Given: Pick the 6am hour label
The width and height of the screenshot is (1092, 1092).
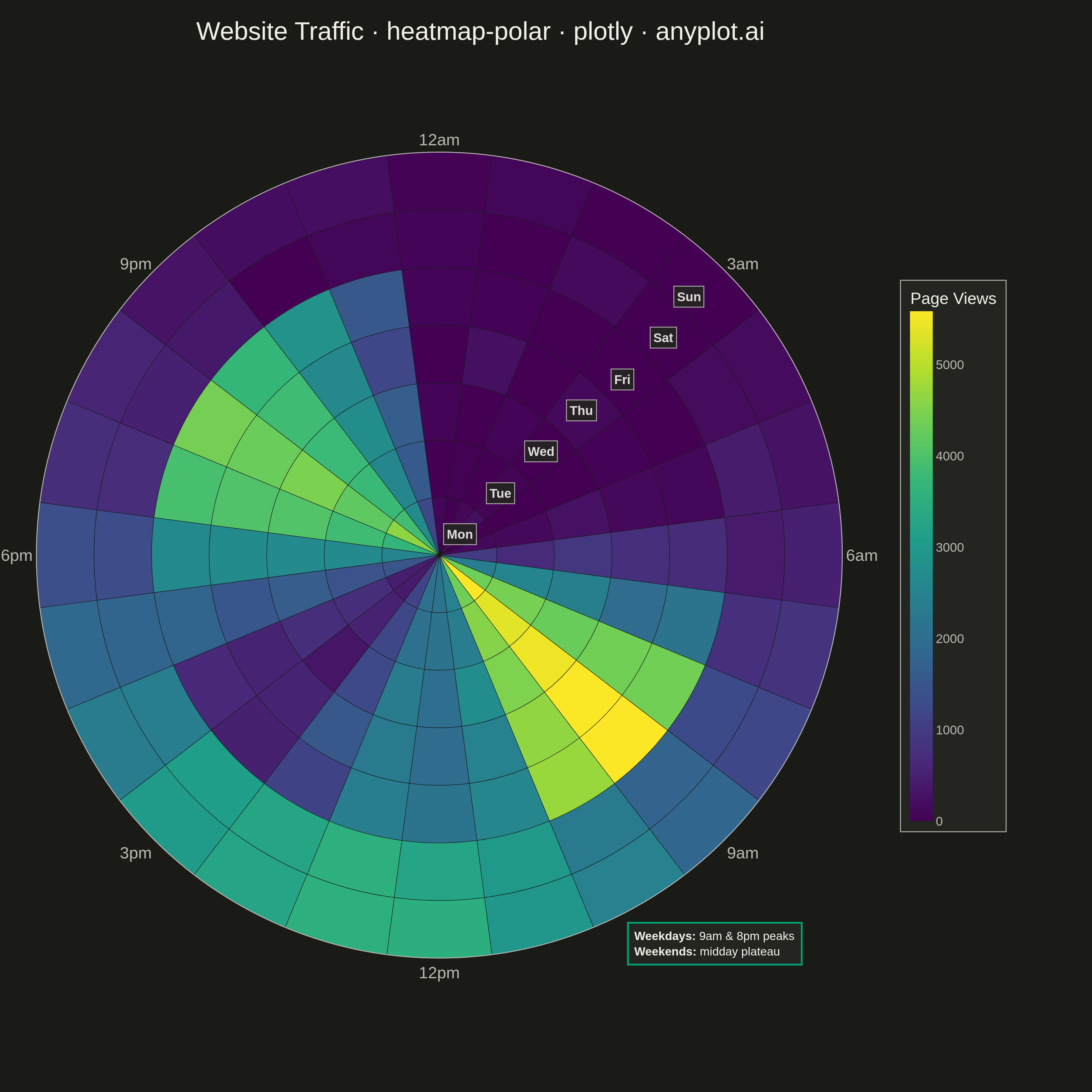Looking at the screenshot, I should [x=861, y=556].
